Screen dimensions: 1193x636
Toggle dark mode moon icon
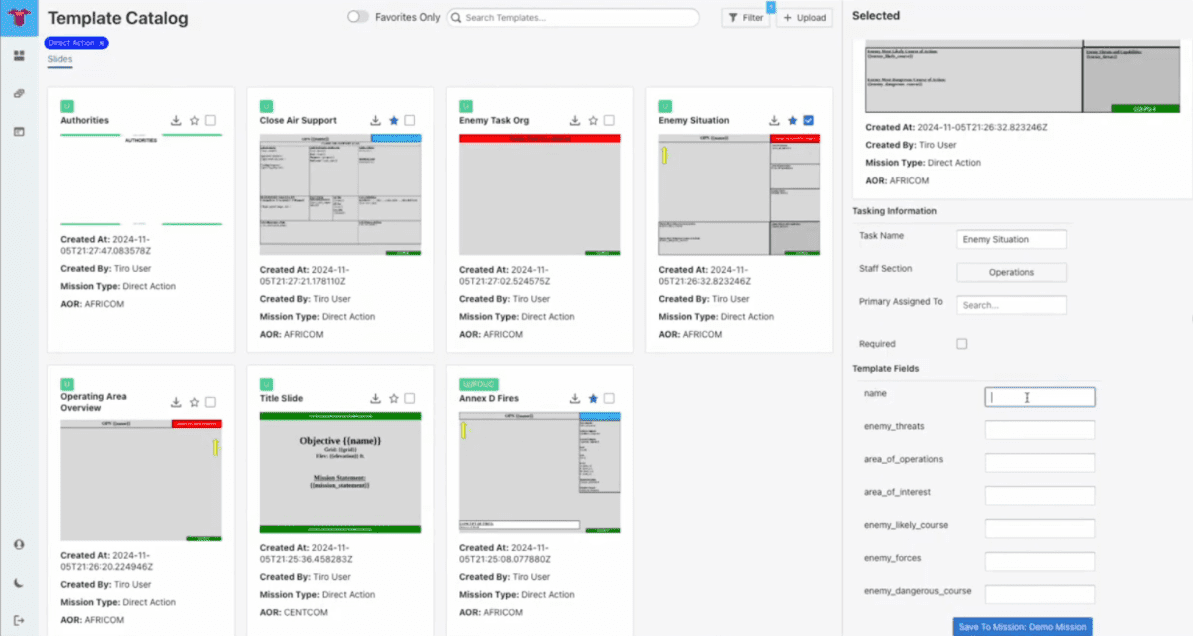(19, 583)
